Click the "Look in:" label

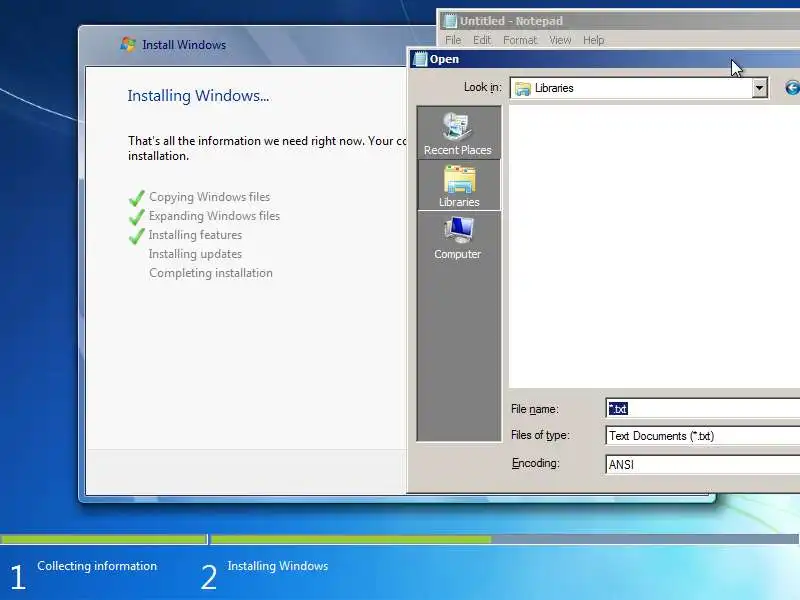coord(483,87)
